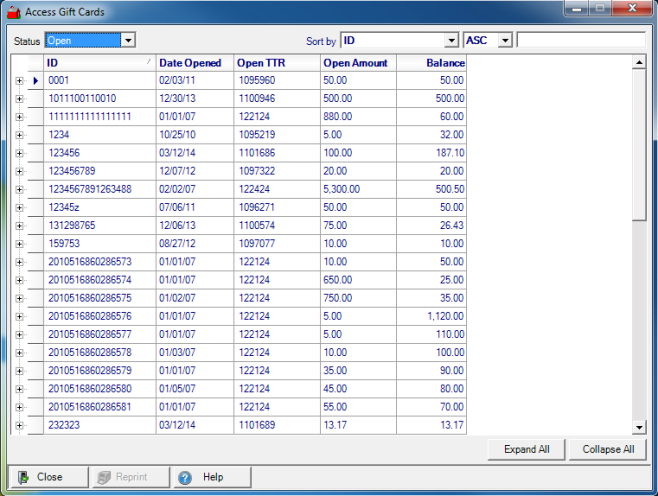This screenshot has height=496, width=658.
Task: Expand the row for gift card 1234
Action: click(x=18, y=134)
